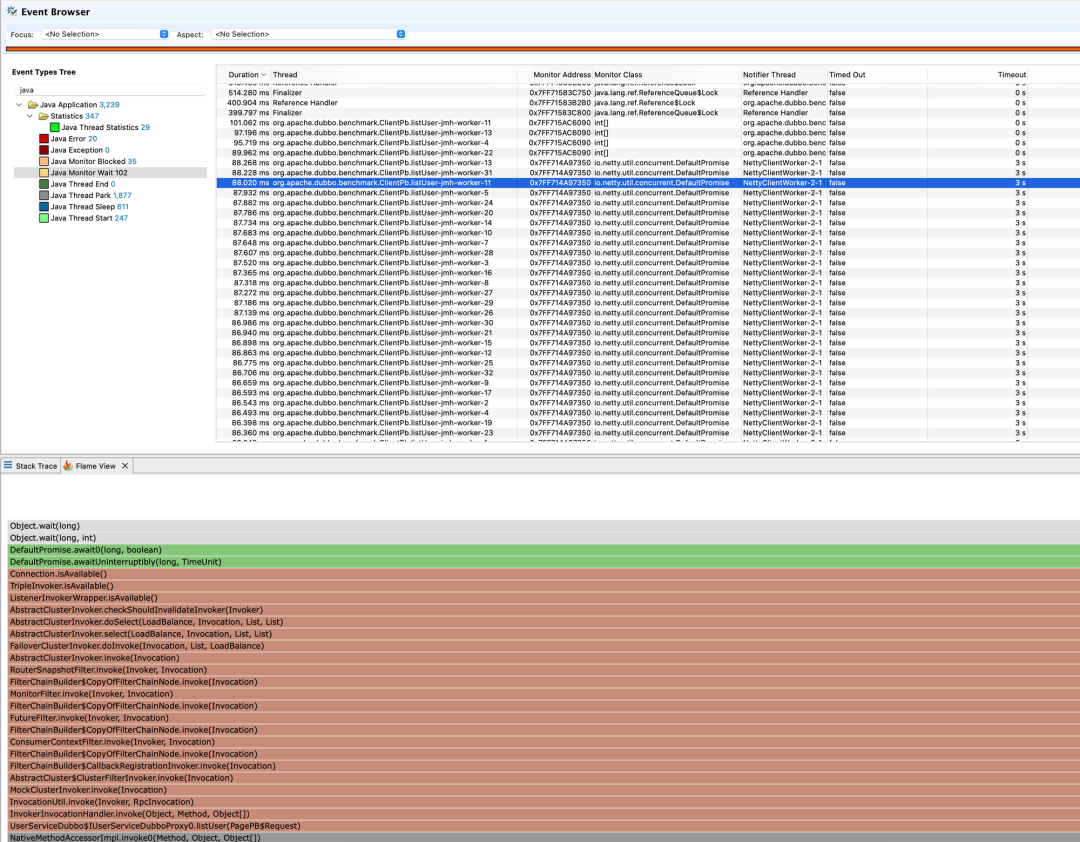Click the Event Browser title icon
1080x842 pixels.
tap(12, 11)
